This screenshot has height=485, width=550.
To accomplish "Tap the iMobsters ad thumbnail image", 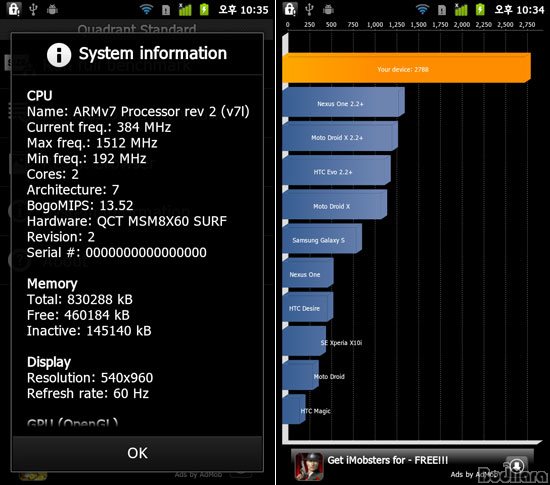I will click(309, 466).
